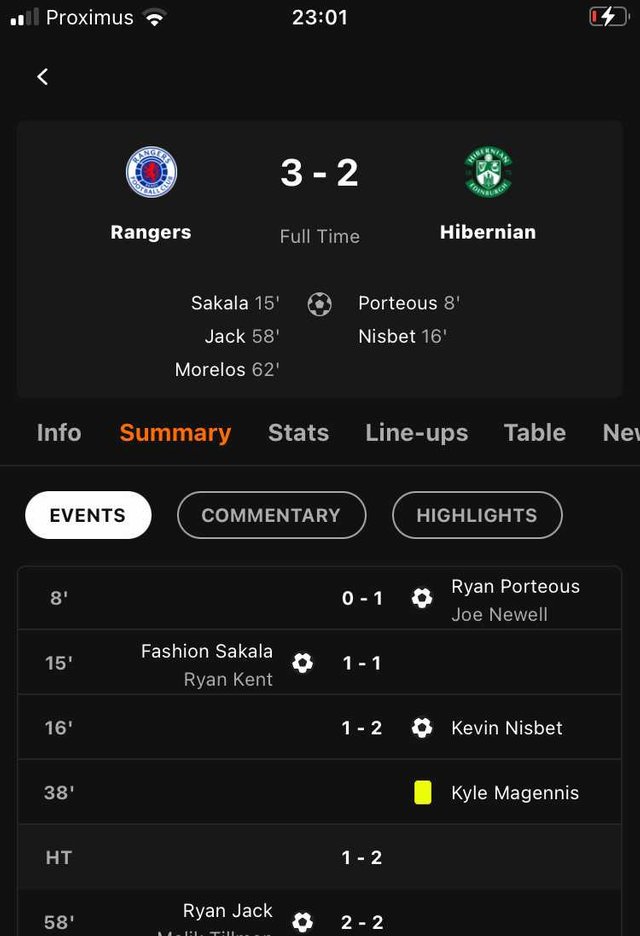Screen dimensions: 640x936
Task: Switch to the Stats tab
Action: [x=299, y=433]
